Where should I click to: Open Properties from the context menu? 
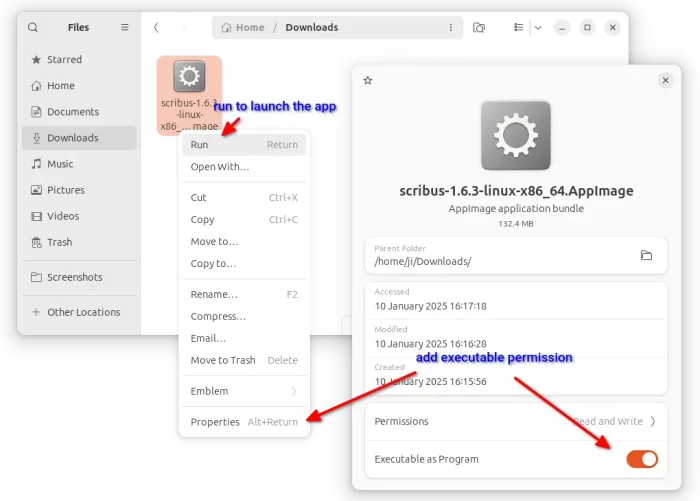coord(244,422)
